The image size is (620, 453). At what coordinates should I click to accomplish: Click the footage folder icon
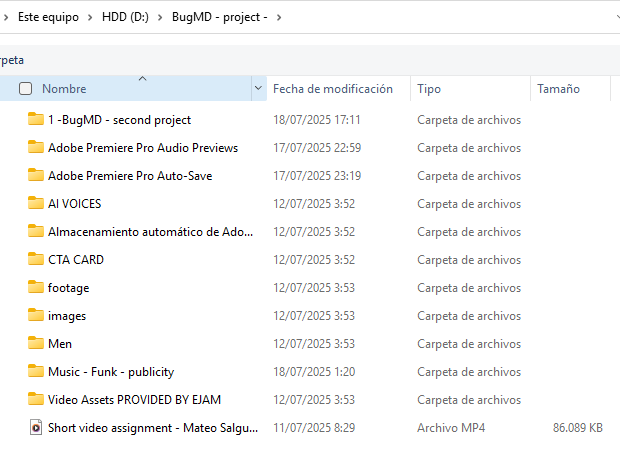coord(36,287)
